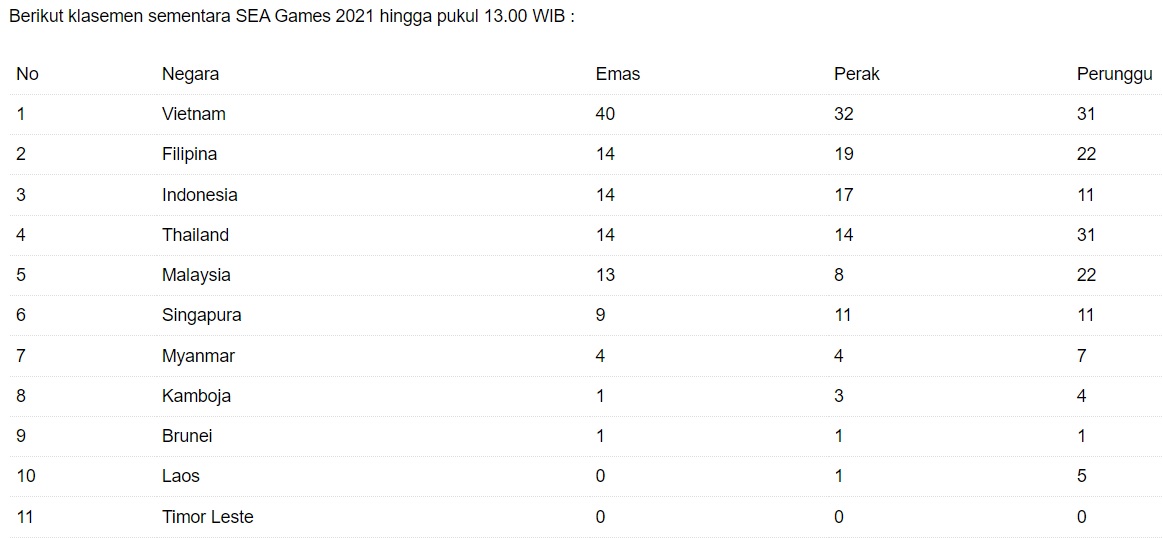Image resolution: width=1162 pixels, height=538 pixels.
Task: Click the No column header
Action: point(27,74)
